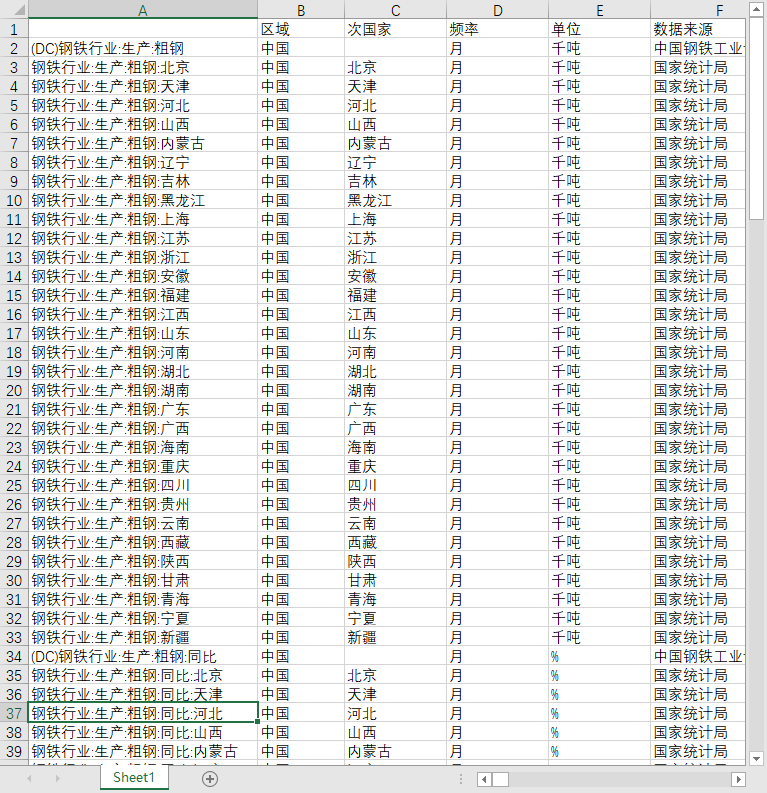Click the "月" frequency cell in row 2
This screenshot has height=793, width=767.
(498, 49)
